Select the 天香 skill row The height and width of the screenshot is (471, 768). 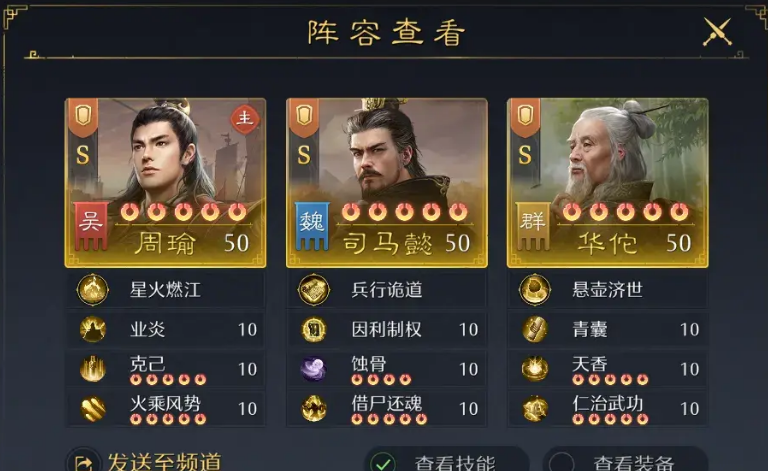click(608, 369)
